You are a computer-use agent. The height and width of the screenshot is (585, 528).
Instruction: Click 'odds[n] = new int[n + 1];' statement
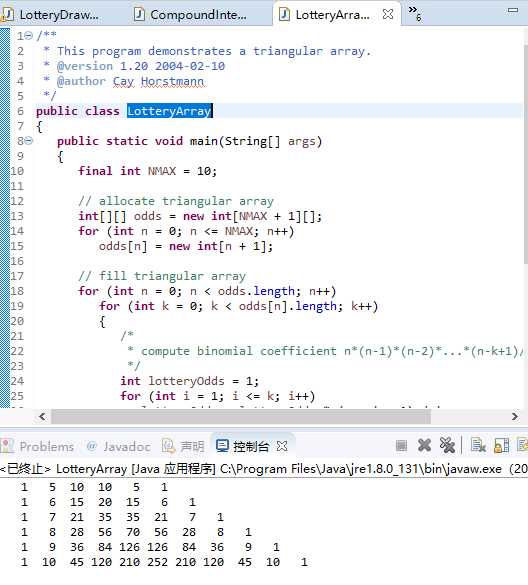tap(186, 246)
